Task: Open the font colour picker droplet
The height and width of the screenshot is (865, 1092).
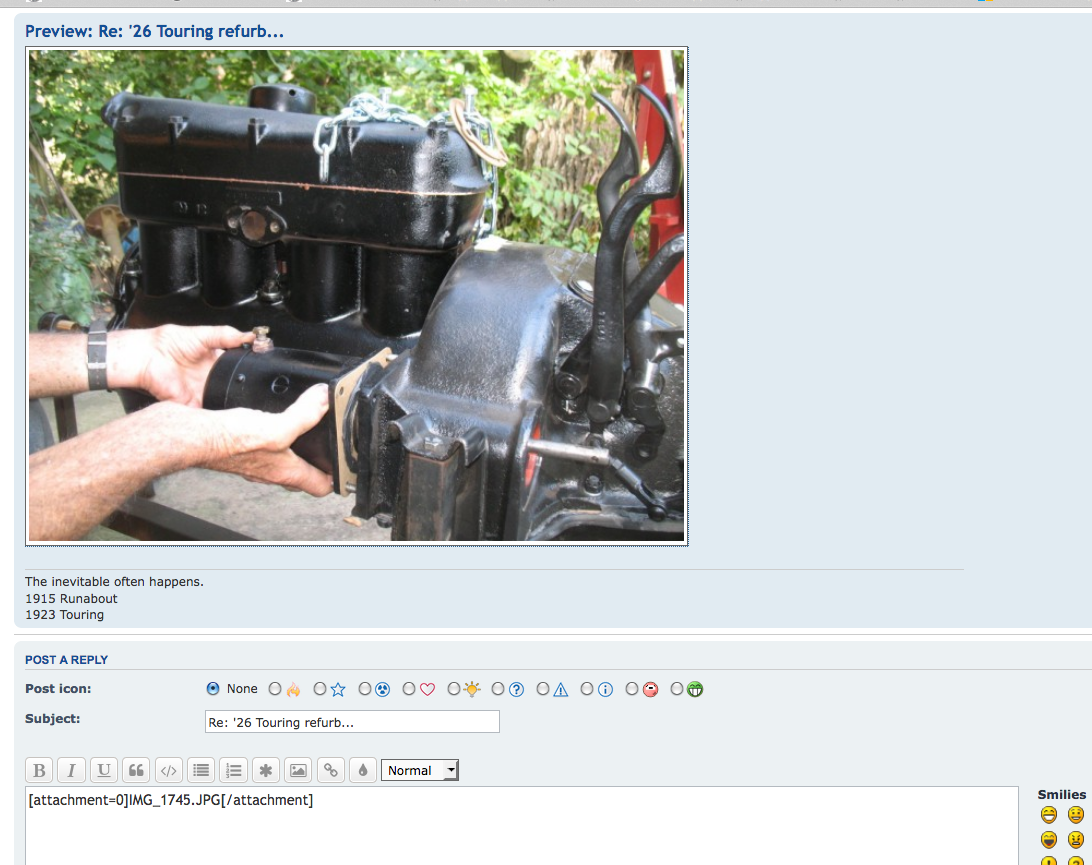Action: (x=362, y=770)
